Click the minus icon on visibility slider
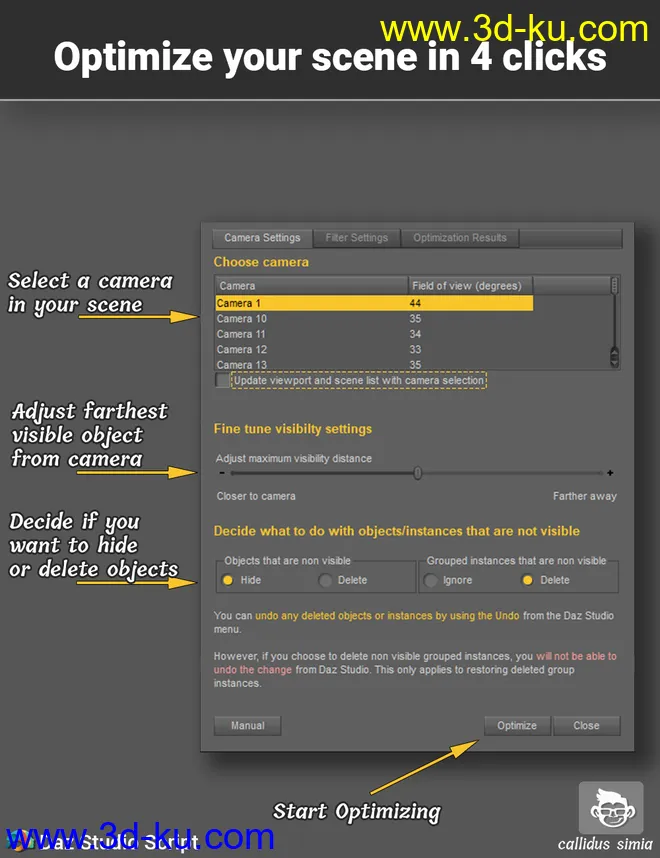Screen dimensions: 660x858 coord(221,473)
